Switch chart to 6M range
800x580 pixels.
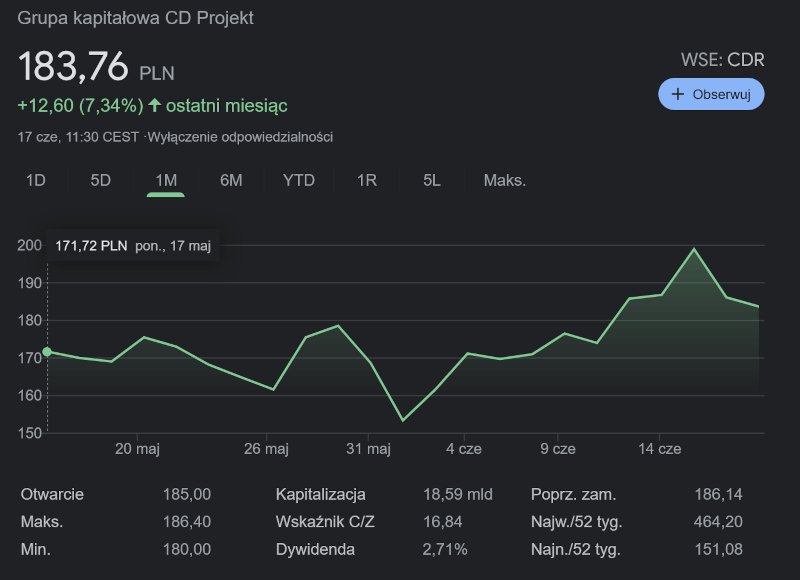point(231,180)
